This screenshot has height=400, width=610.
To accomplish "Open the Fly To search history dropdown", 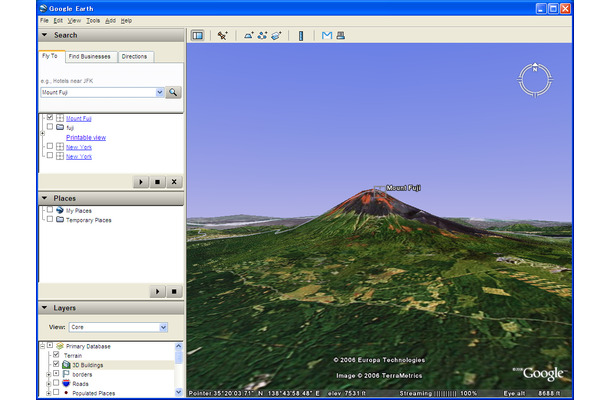I will 160,92.
